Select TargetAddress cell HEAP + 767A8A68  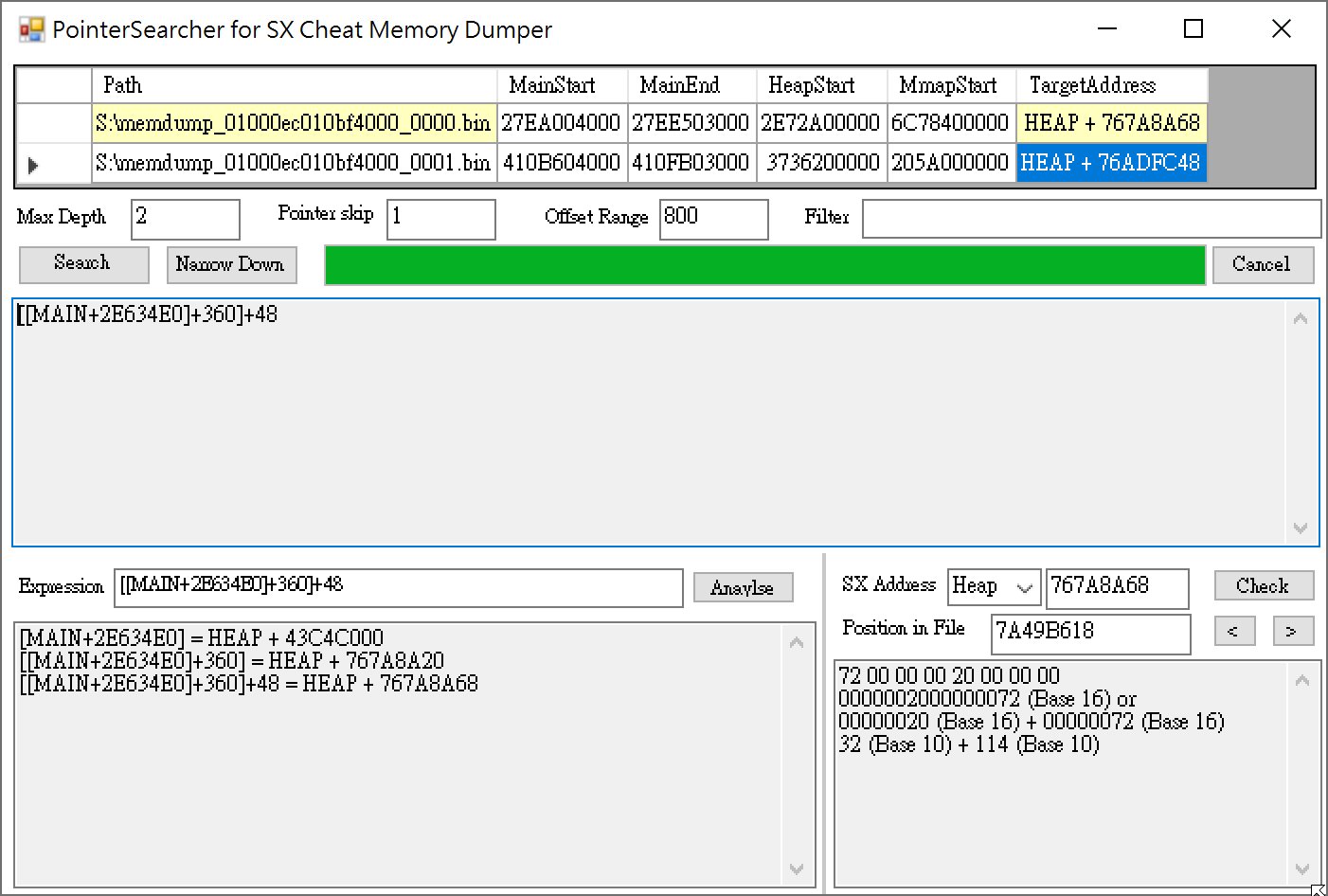pyautogui.click(x=1112, y=123)
